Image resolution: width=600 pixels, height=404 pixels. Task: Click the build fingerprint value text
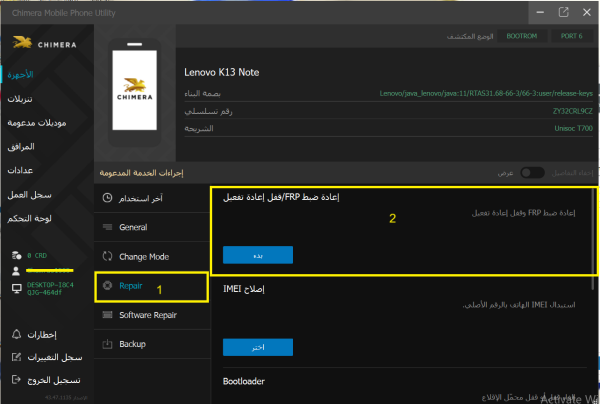[x=486, y=93]
